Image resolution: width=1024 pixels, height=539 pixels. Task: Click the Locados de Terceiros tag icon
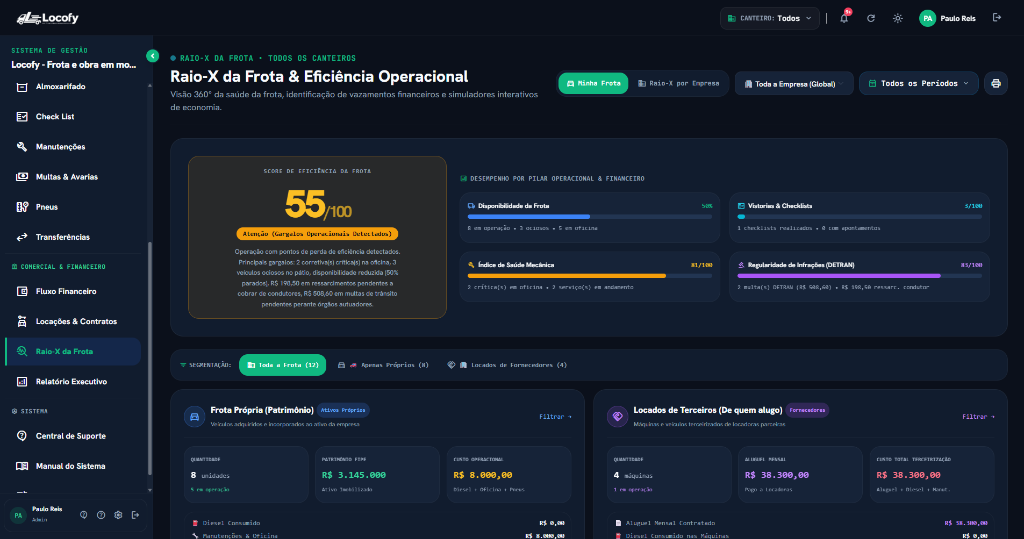coord(617,416)
